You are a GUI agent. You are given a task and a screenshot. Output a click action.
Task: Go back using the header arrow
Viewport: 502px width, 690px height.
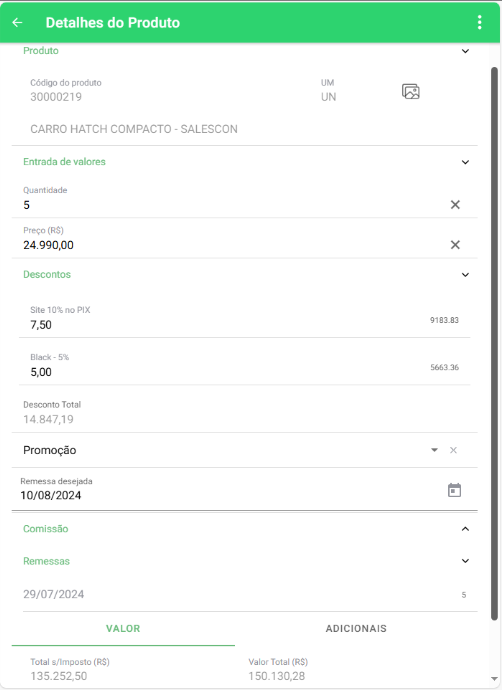click(17, 22)
